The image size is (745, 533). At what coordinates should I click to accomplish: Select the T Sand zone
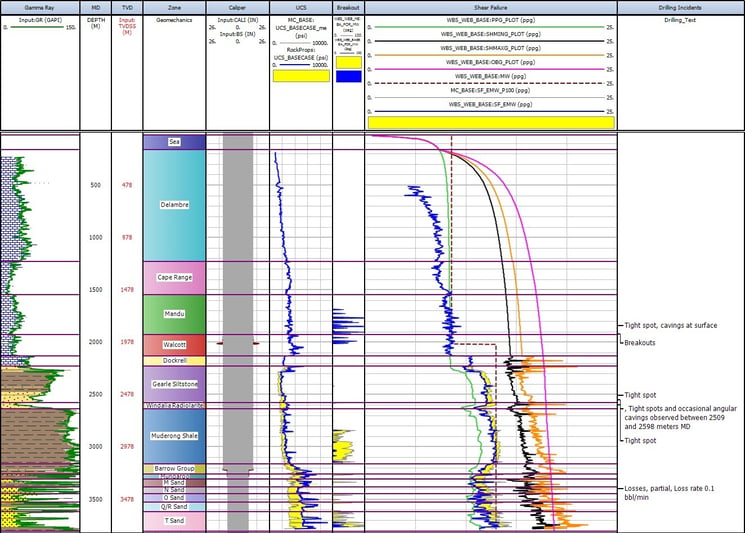[174, 521]
